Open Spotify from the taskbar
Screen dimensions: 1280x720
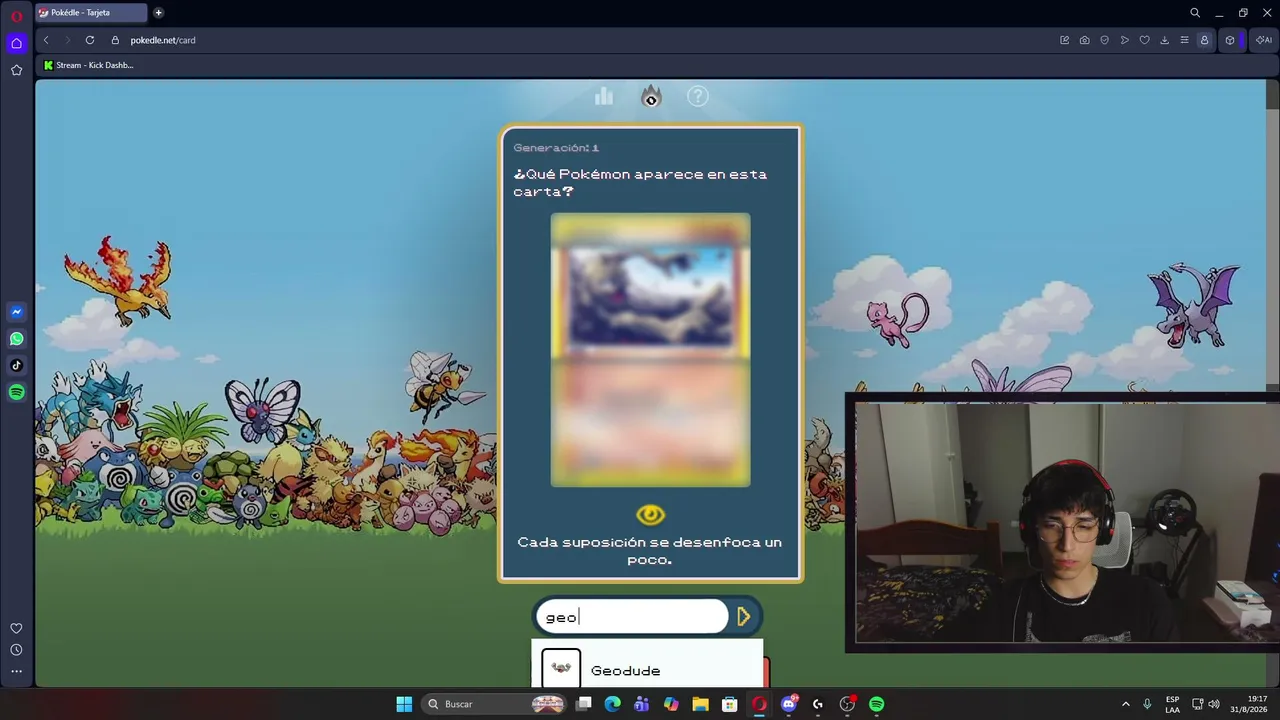click(x=877, y=704)
